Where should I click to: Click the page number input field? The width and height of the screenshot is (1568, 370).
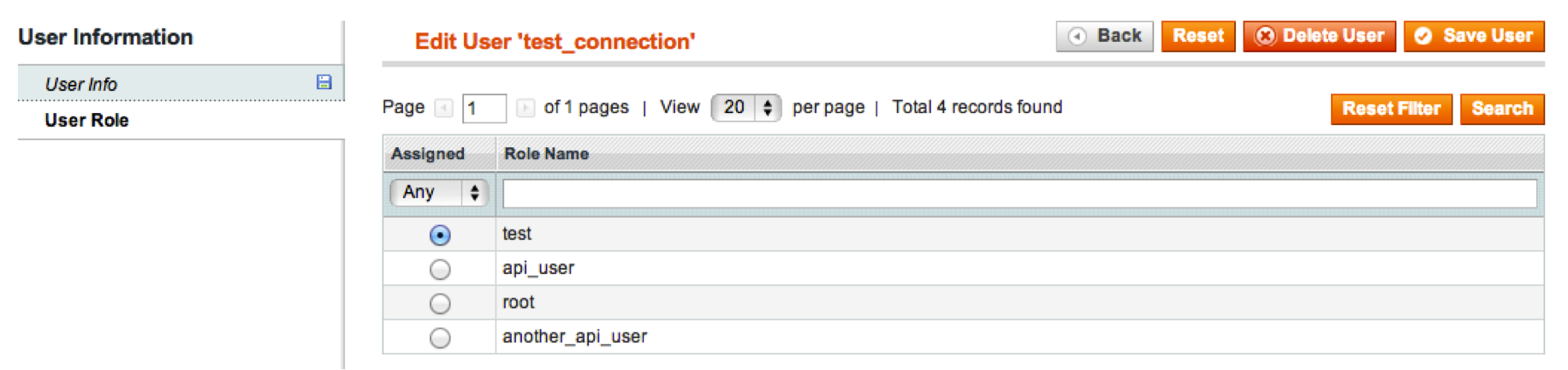click(484, 108)
